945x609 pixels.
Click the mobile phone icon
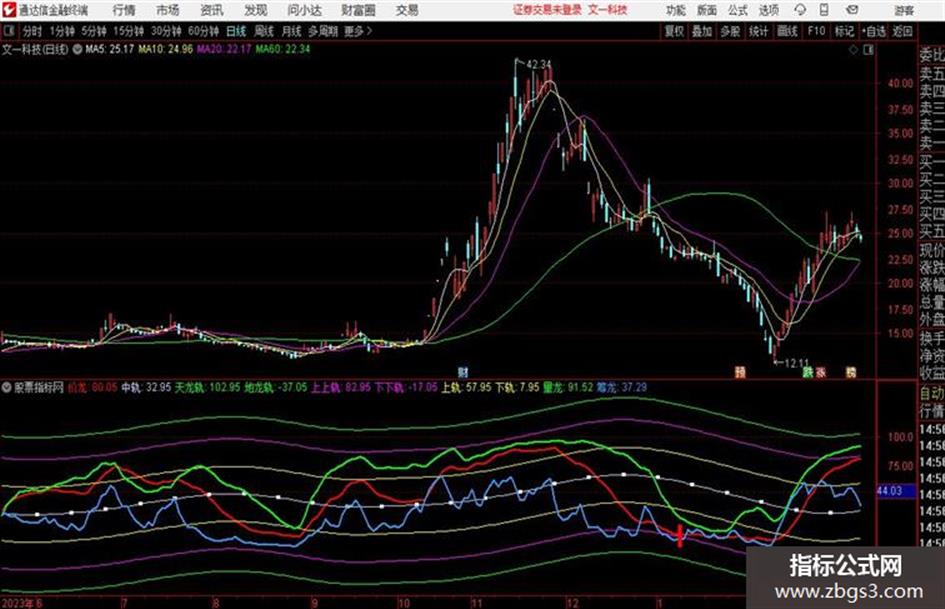click(x=824, y=10)
